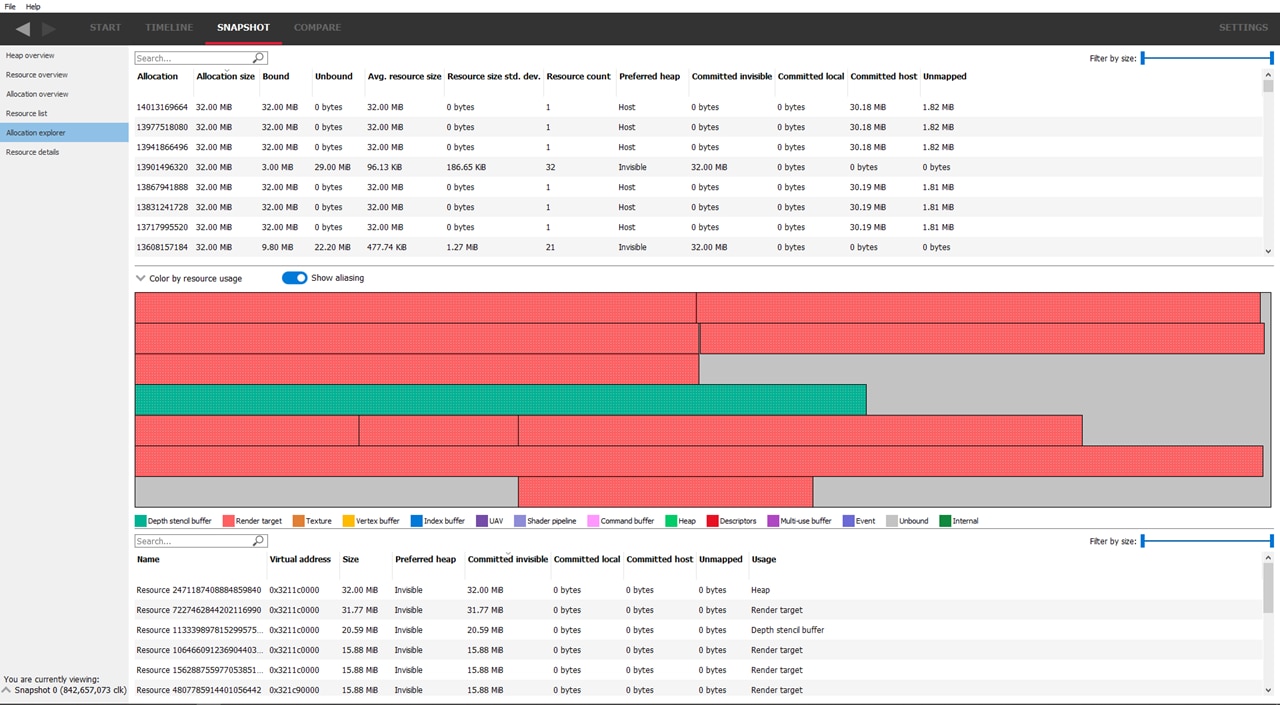
Task: Sort resources by Committed invisible column
Action: (x=507, y=560)
